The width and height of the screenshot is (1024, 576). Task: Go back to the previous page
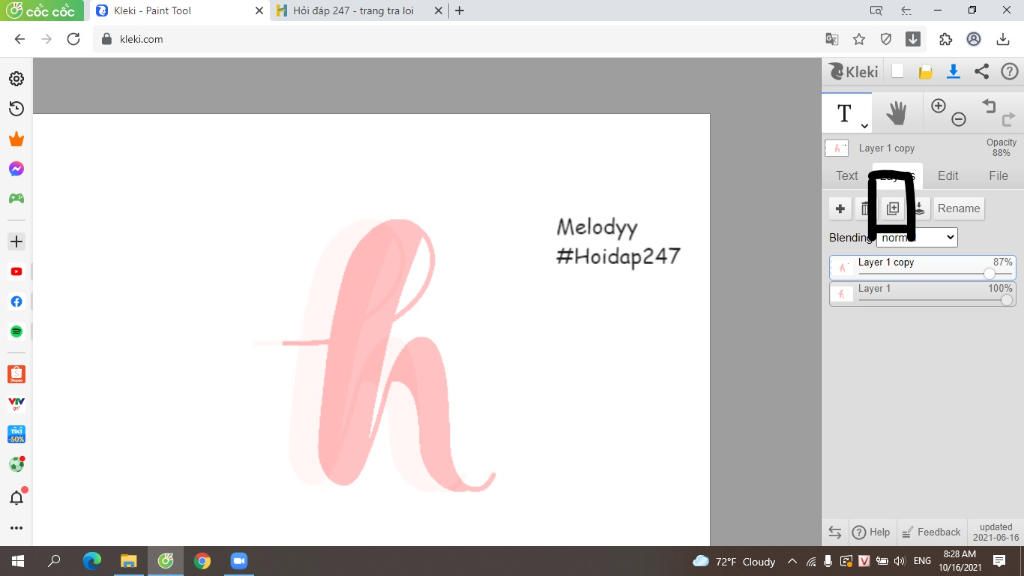(20, 39)
